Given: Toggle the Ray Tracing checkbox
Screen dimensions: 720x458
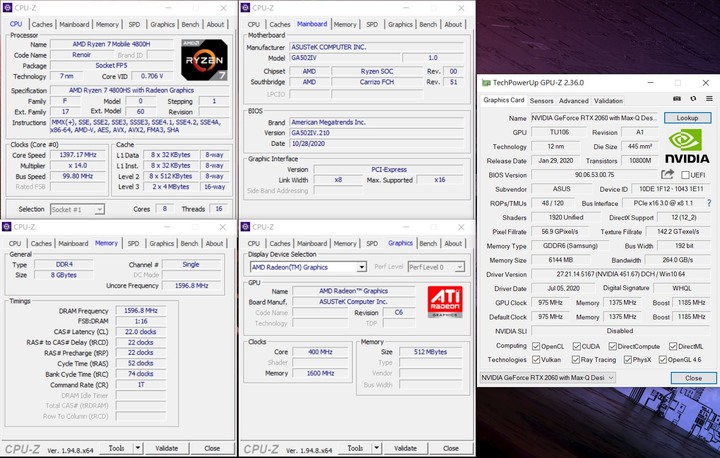Looking at the screenshot, I should [x=575, y=360].
